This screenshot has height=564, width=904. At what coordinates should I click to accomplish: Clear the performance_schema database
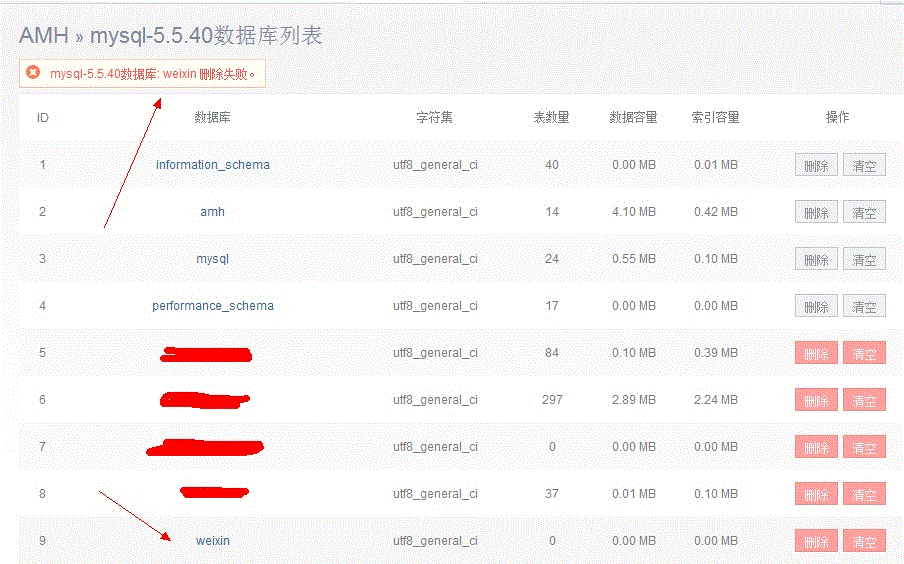click(x=864, y=307)
